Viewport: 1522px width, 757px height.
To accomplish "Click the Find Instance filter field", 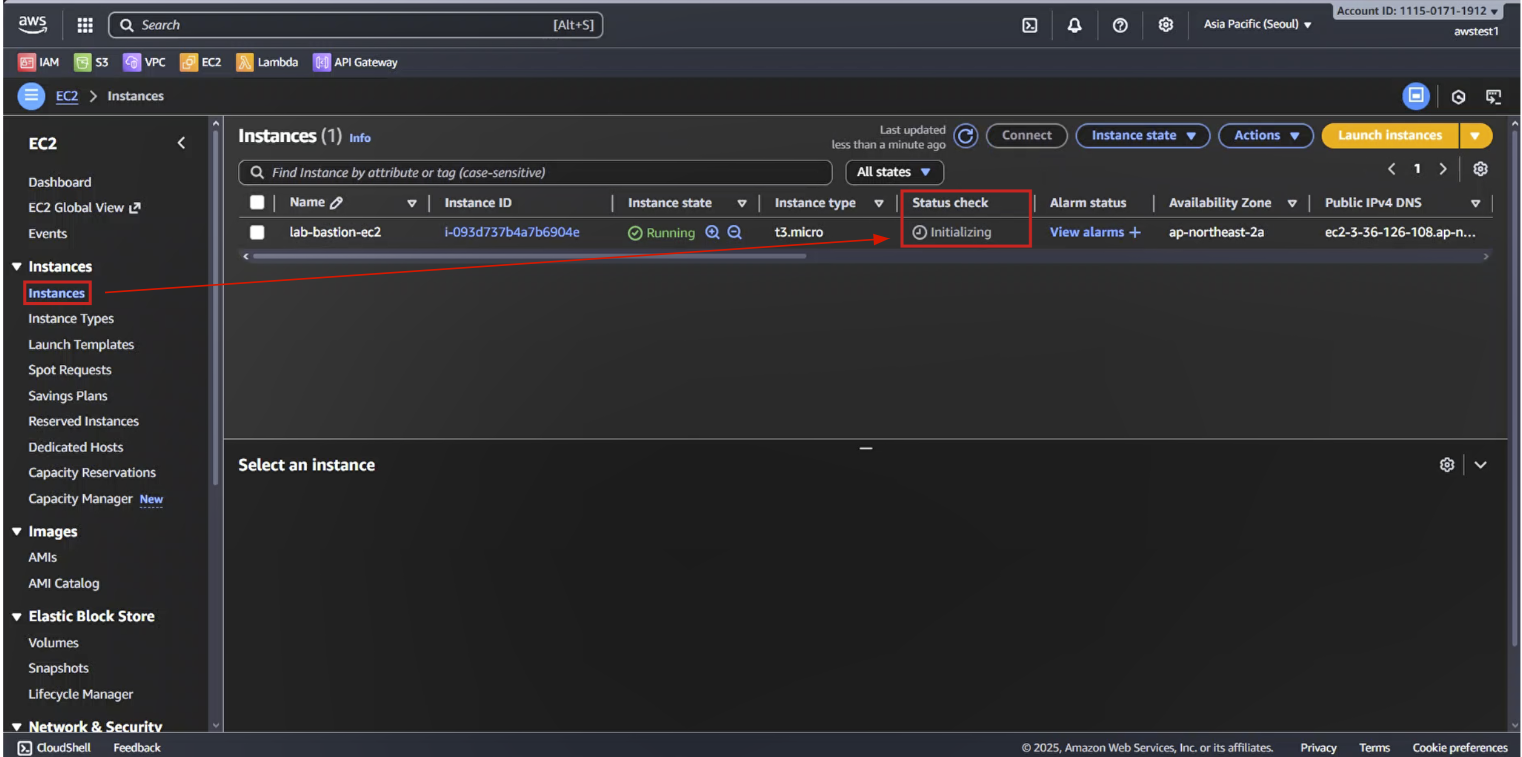I will (535, 172).
